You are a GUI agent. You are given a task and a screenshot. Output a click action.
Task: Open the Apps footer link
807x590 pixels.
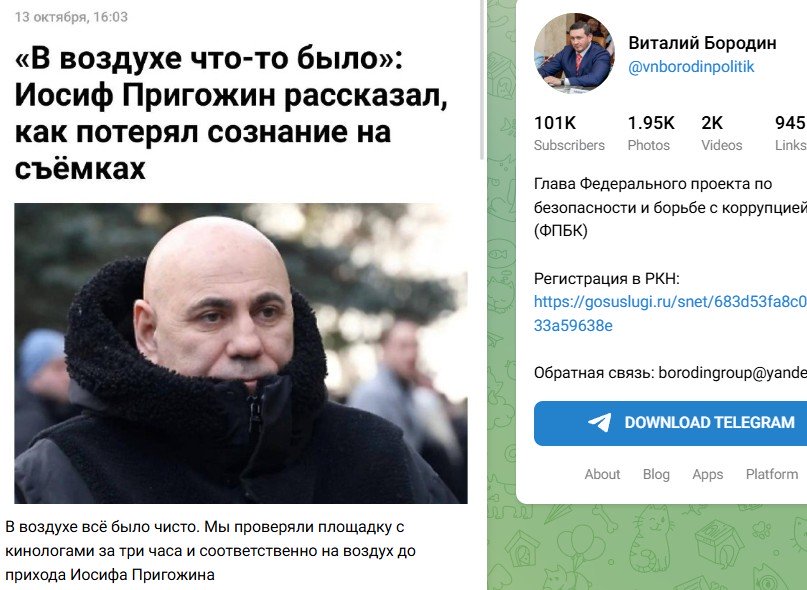click(x=708, y=474)
